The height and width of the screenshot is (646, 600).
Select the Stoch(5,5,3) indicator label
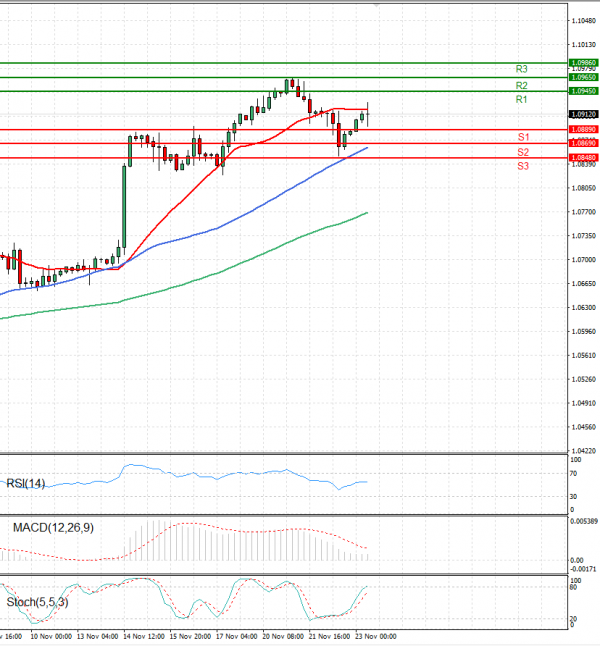tap(37, 602)
